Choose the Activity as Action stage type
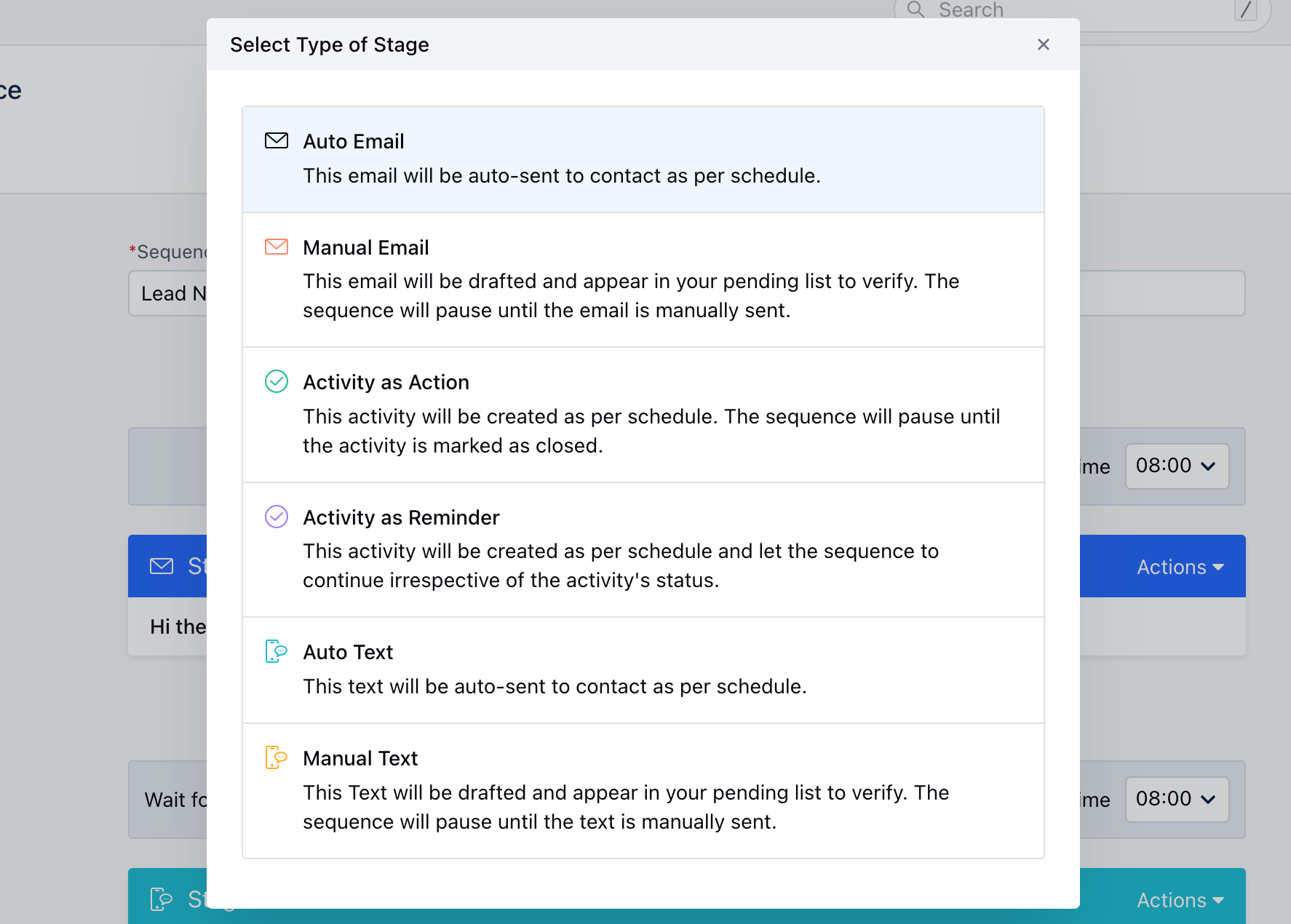The width and height of the screenshot is (1291, 924). coord(643,415)
